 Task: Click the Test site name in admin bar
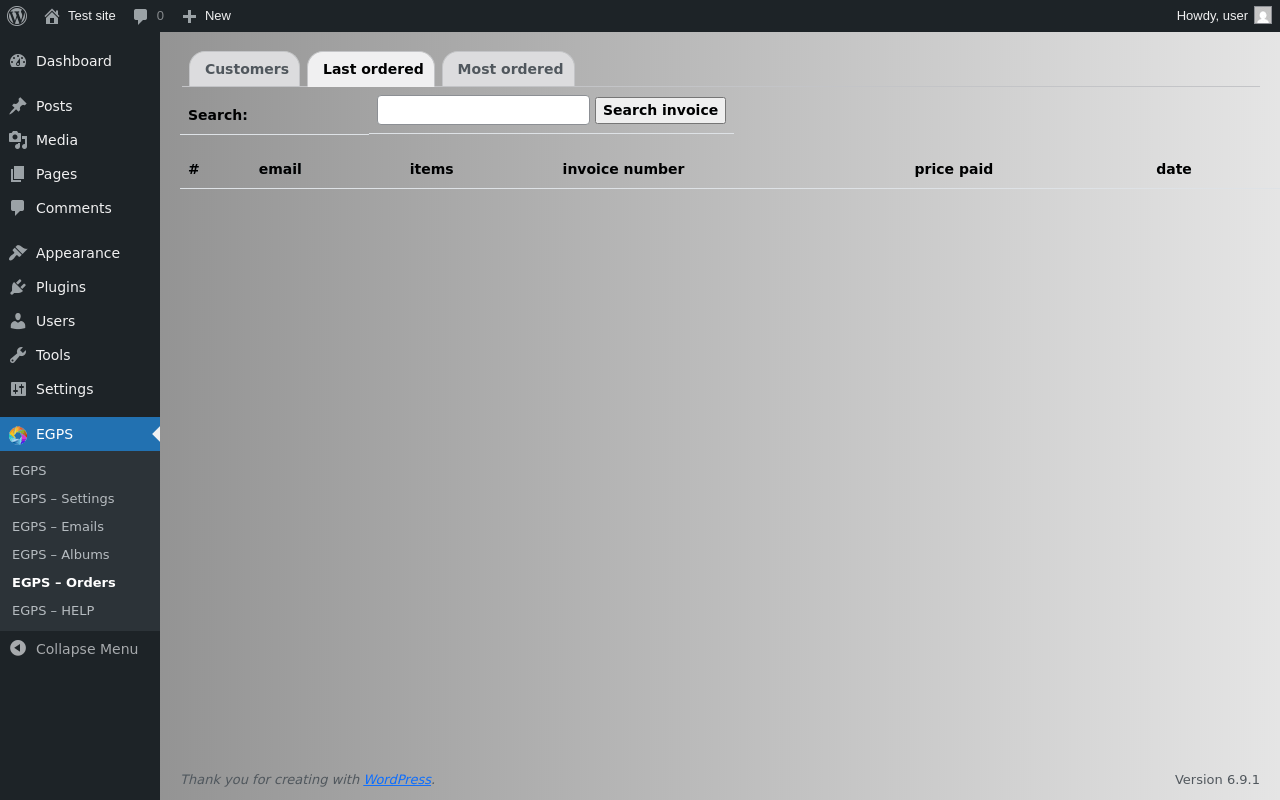[x=92, y=16]
